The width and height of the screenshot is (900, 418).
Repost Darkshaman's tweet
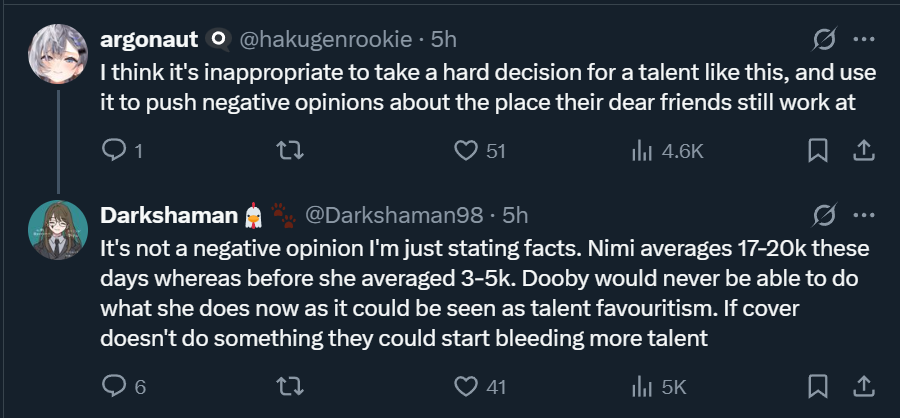point(289,386)
